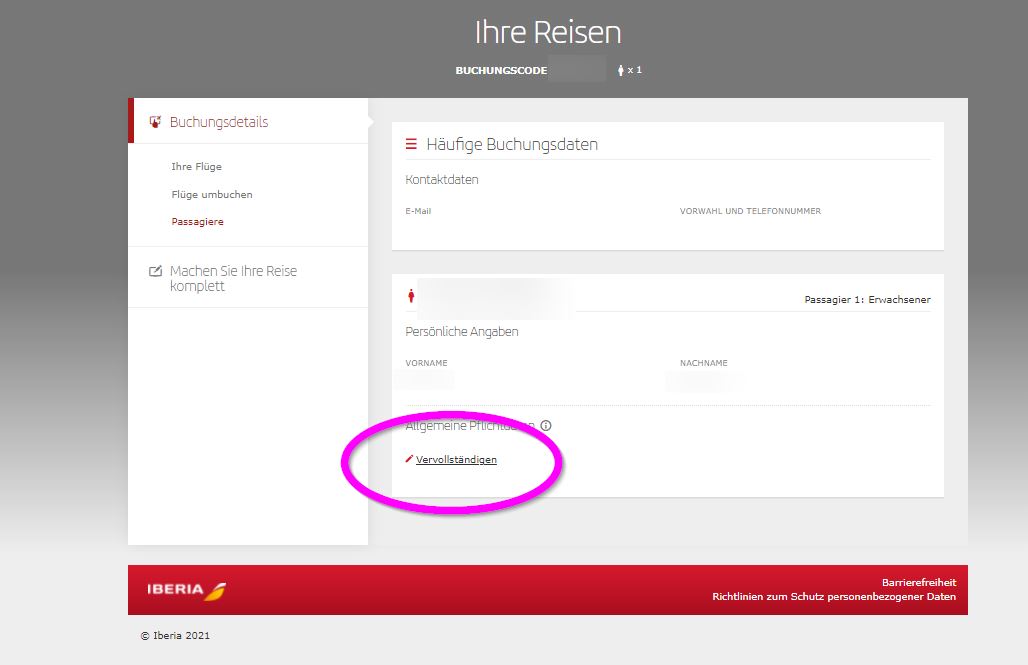
Task: Click the Vervollständigen link
Action: pos(456,460)
